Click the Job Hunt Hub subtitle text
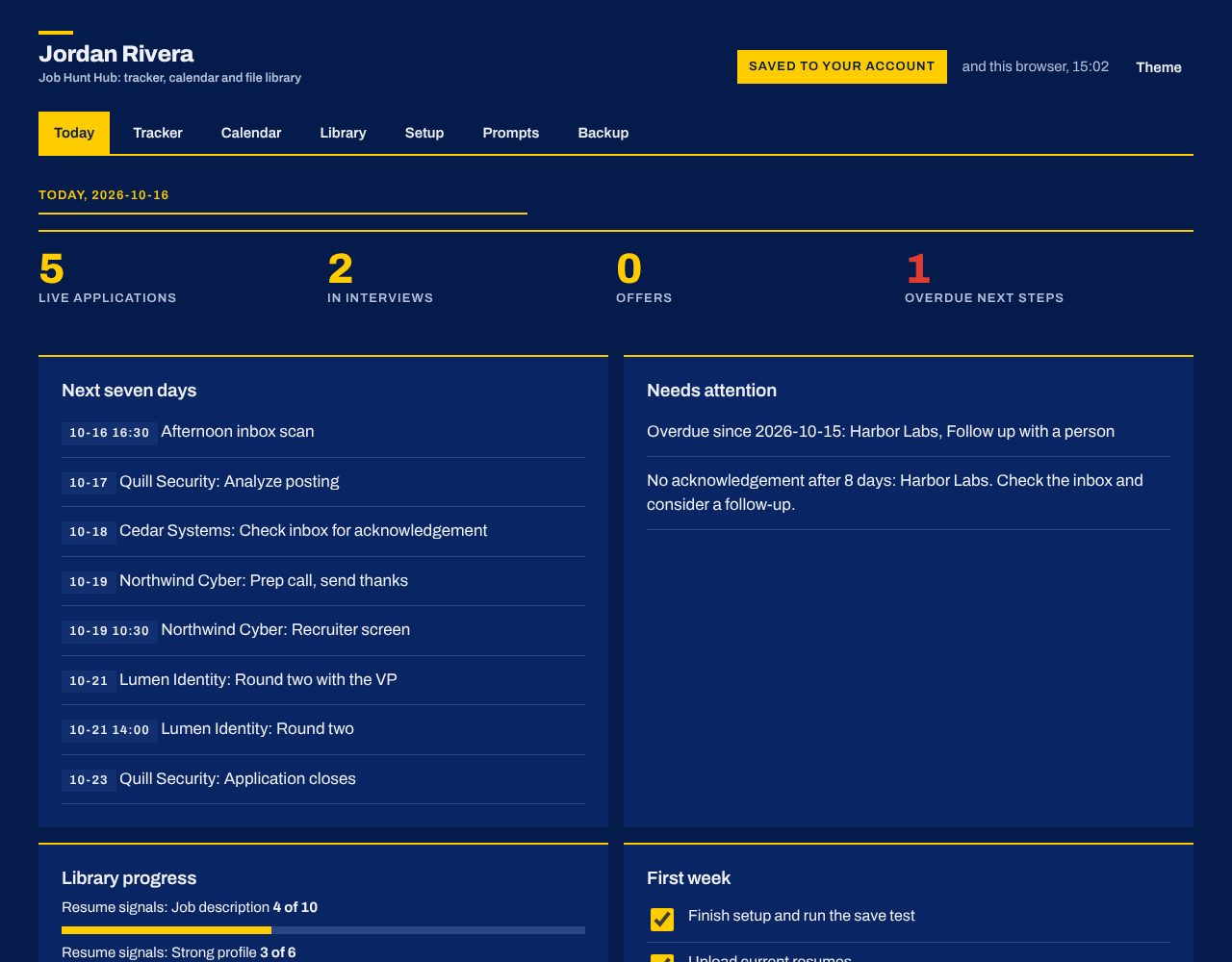 click(170, 78)
